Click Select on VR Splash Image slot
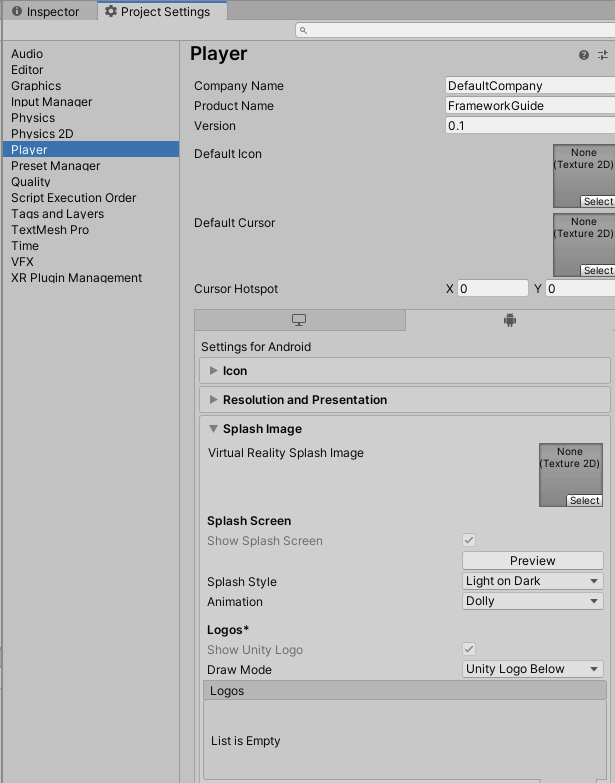The height and width of the screenshot is (783, 615). tap(584, 500)
